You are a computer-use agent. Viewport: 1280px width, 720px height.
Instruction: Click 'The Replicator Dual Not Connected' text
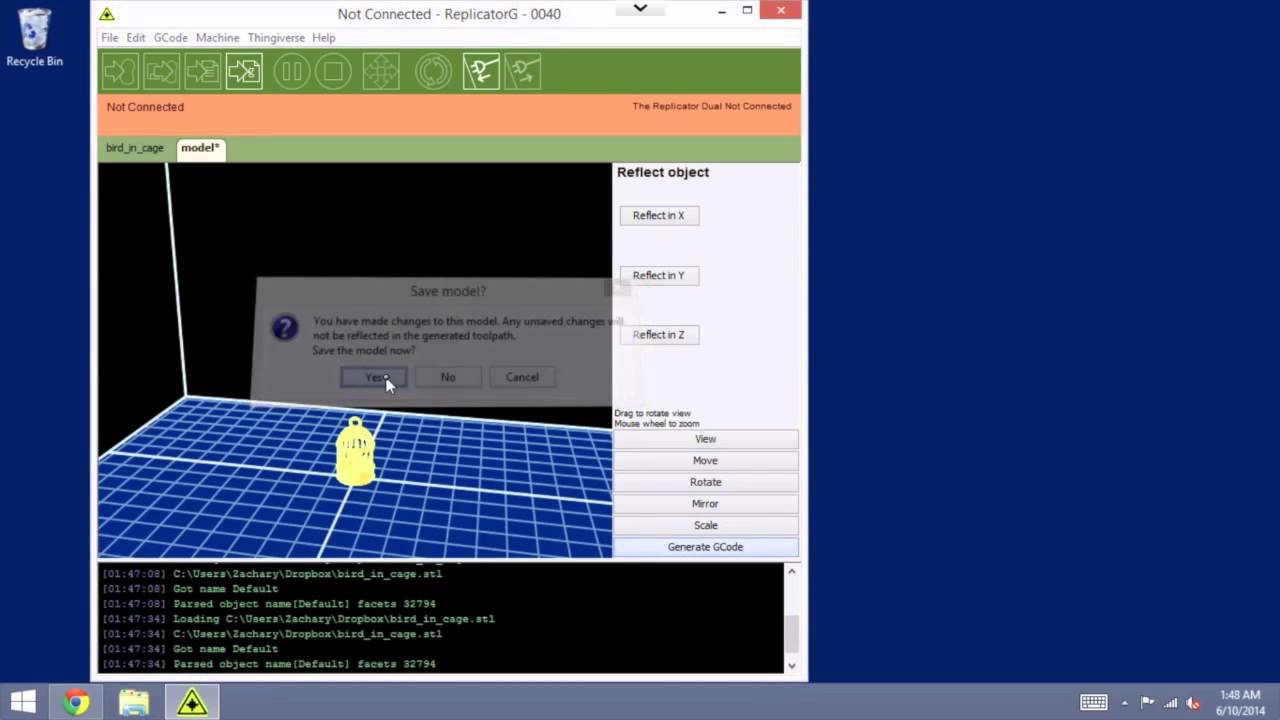[712, 106]
